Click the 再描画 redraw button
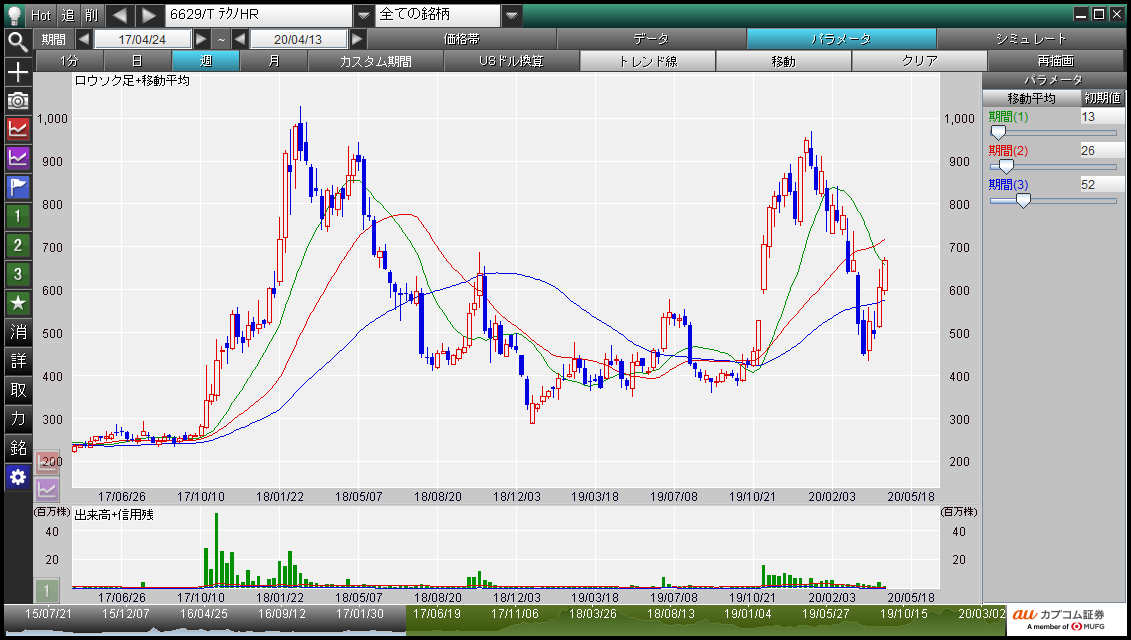This screenshot has width=1131, height=640. (1054, 61)
